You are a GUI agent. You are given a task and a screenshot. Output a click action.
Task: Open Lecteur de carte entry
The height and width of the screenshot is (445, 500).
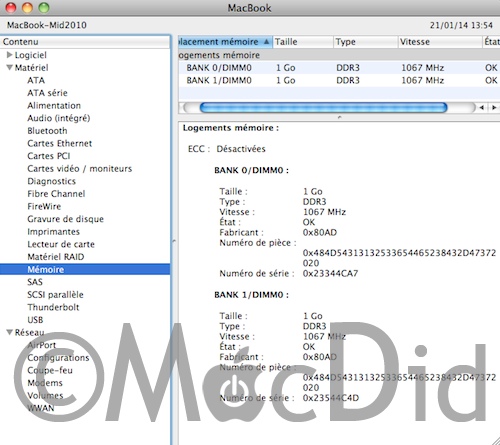(61, 244)
